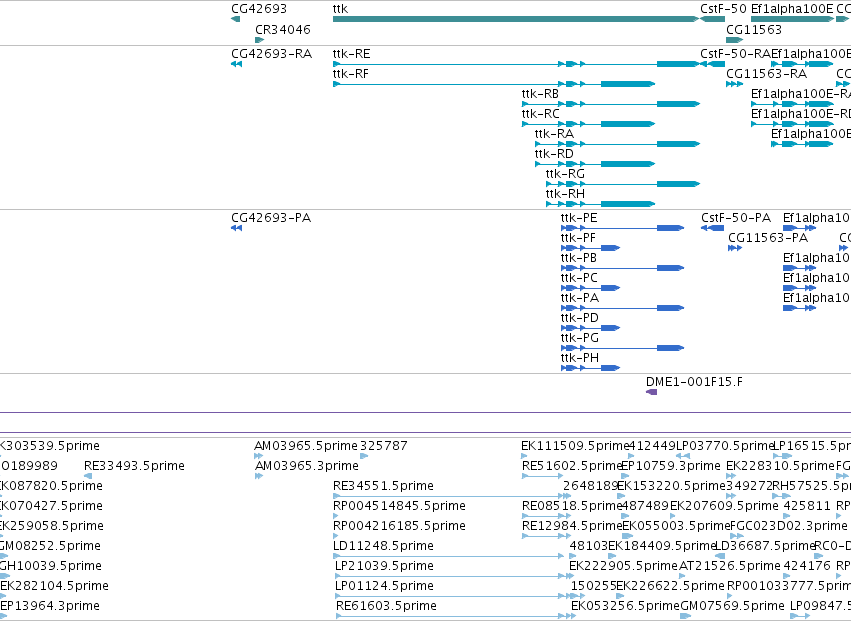Select the RE12984.5prime EST label
Viewport: 851px width, 621px height.
coord(572,526)
